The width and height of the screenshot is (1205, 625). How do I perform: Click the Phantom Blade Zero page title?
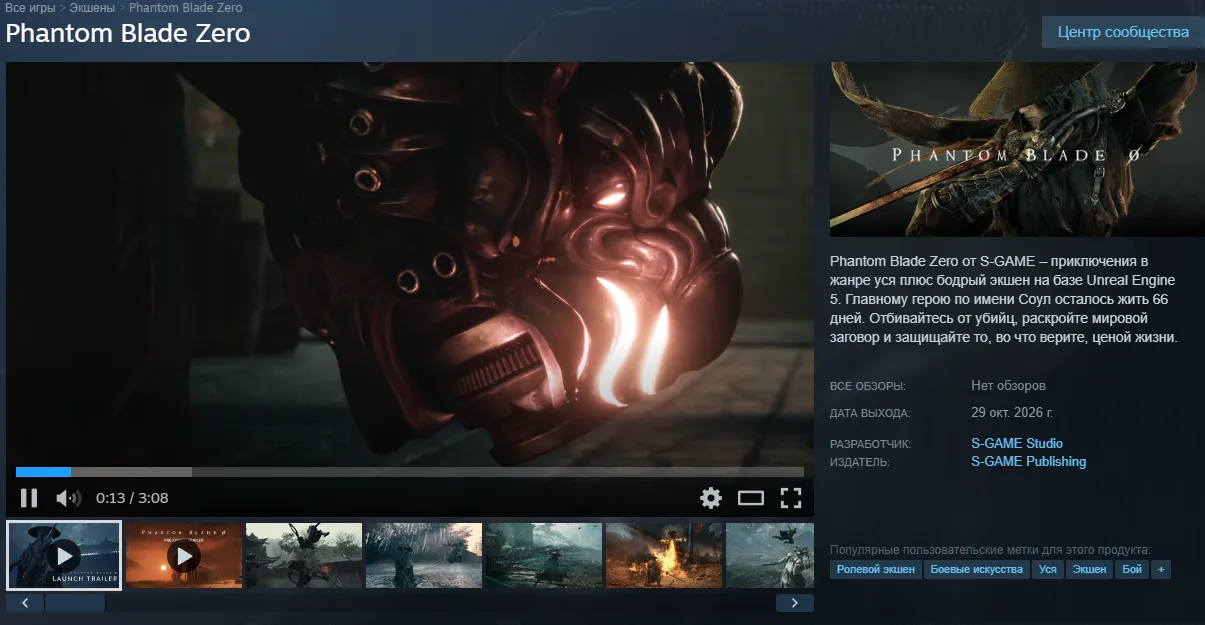point(128,33)
